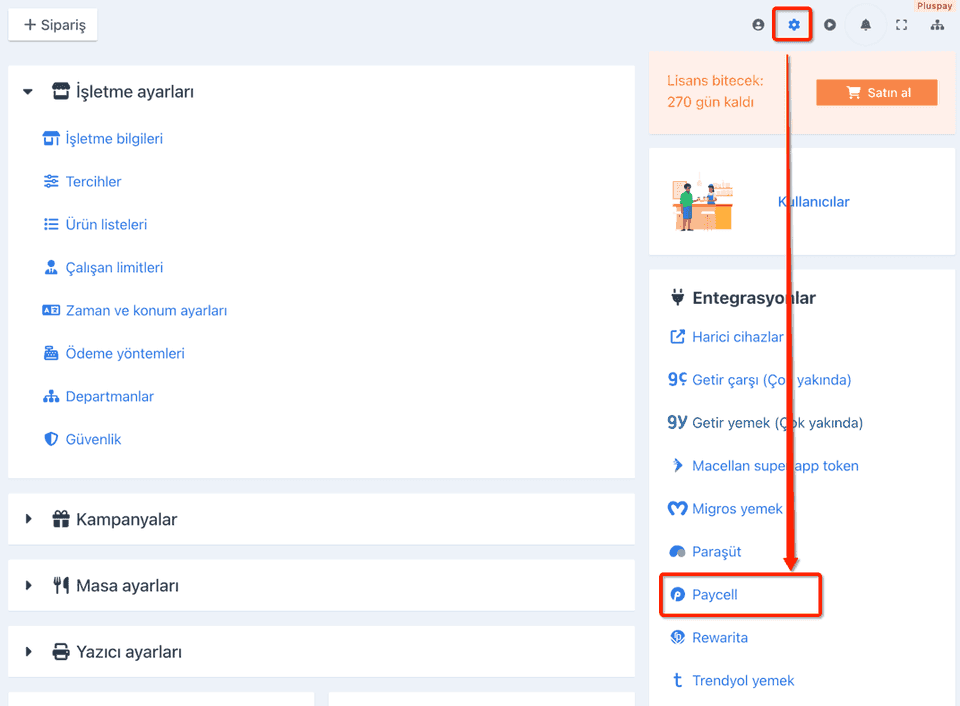This screenshot has height=706, width=960.
Task: Click the play video icon
Action: [x=830, y=24]
